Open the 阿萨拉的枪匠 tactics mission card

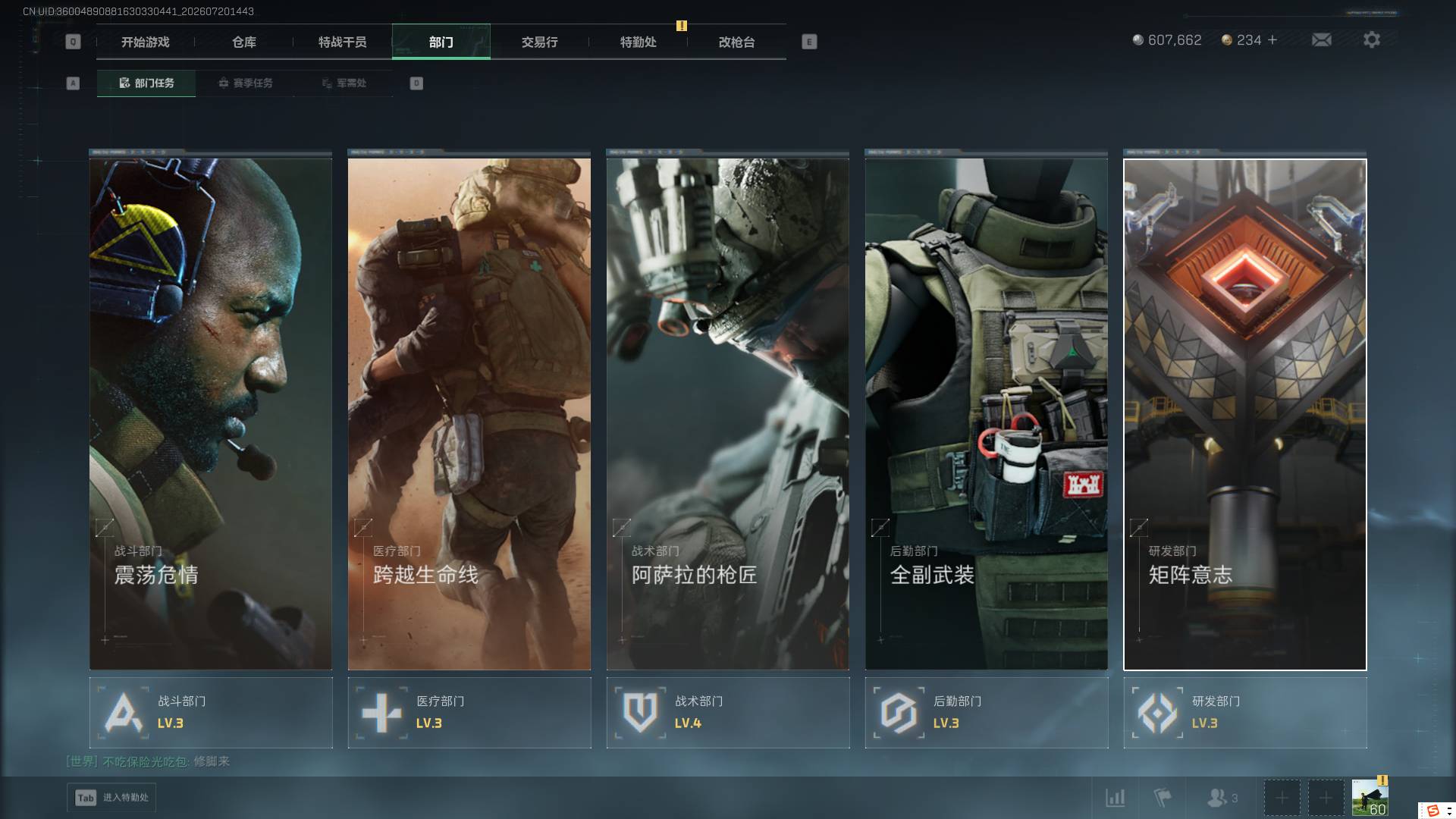pos(728,413)
